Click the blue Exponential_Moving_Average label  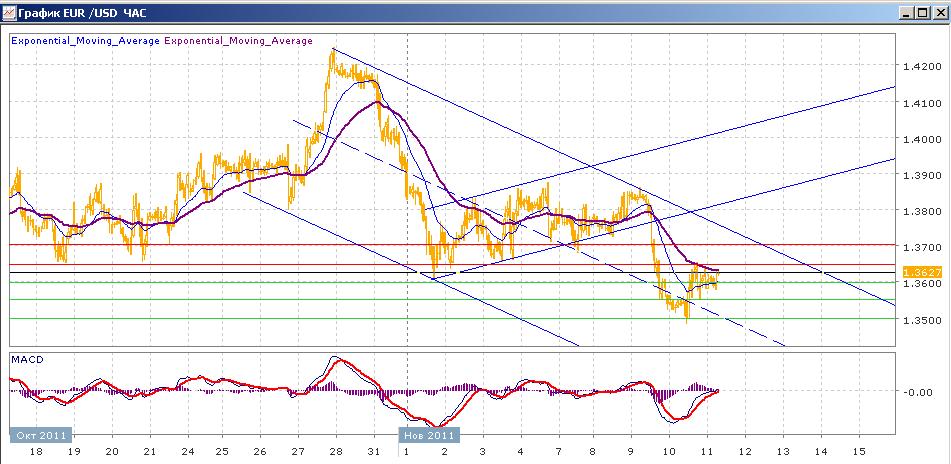[86, 41]
